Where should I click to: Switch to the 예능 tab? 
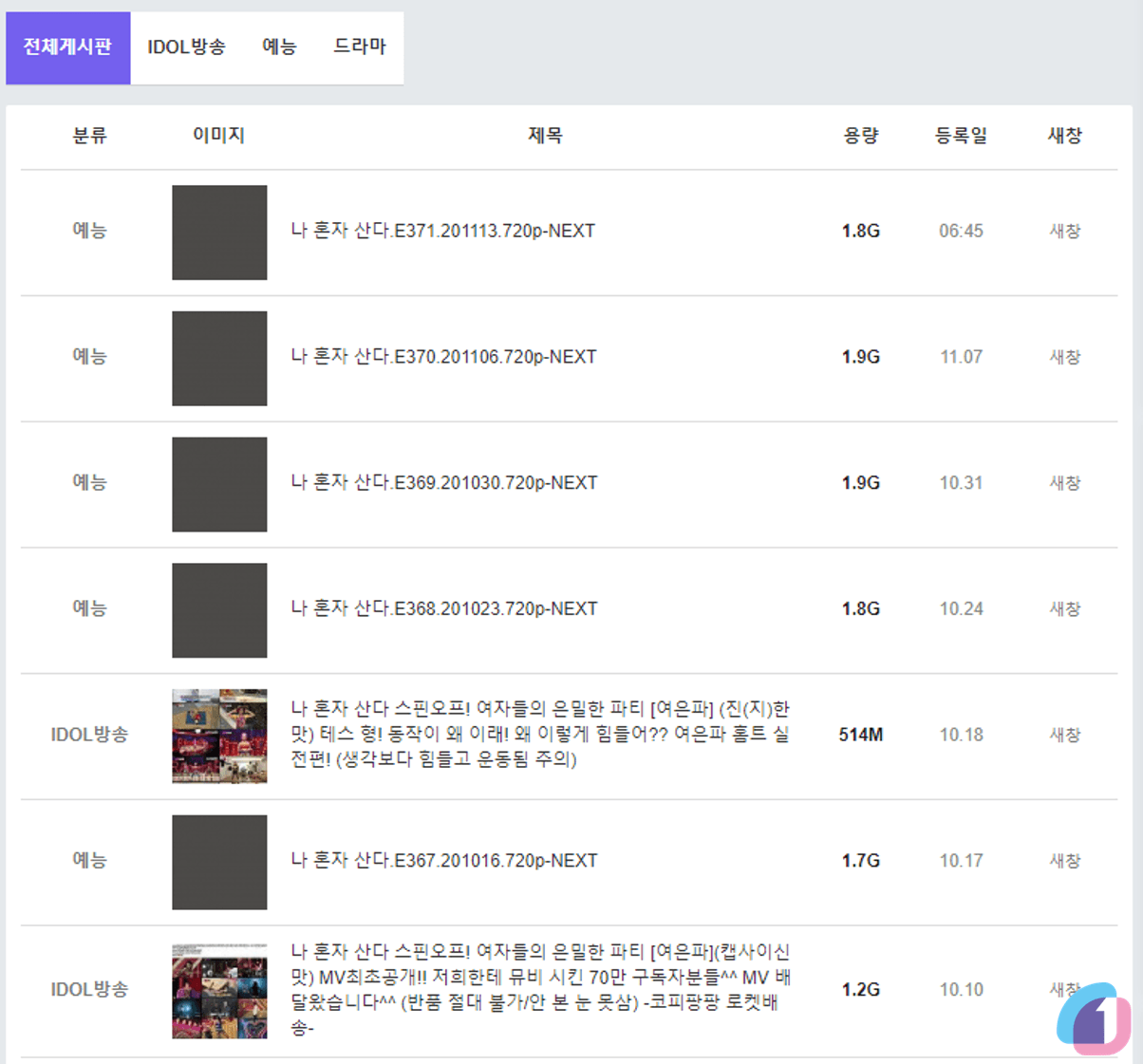click(279, 47)
